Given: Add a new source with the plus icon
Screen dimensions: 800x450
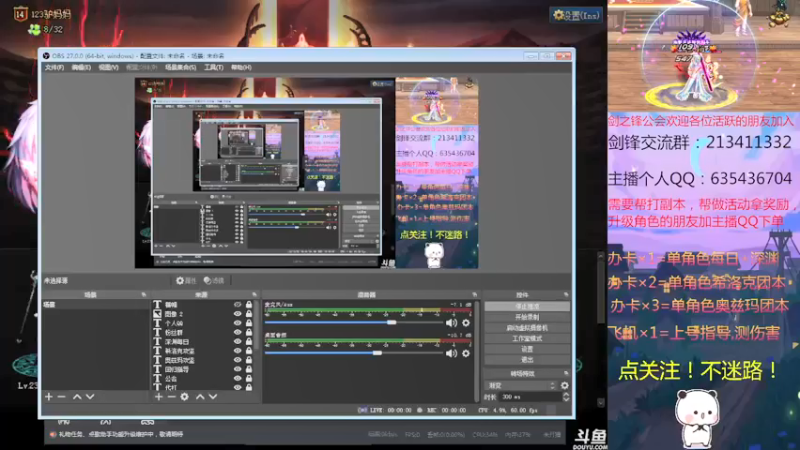Looking at the screenshot, I should pyautogui.click(x=159, y=396).
